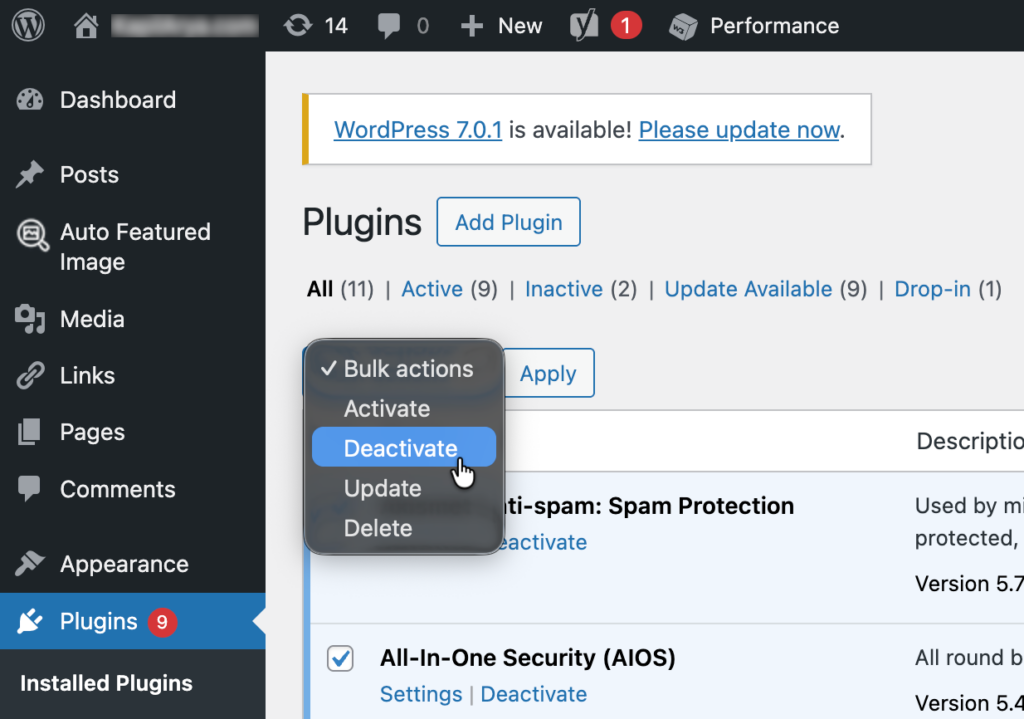Go to Pages in sidebar
The height and width of the screenshot is (719, 1024).
coord(92,432)
